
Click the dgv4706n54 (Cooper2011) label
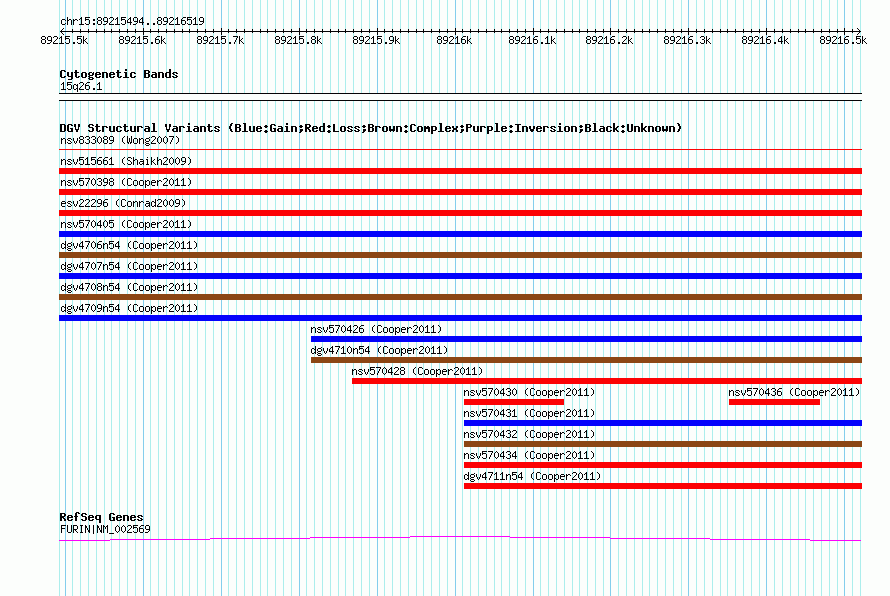point(129,245)
